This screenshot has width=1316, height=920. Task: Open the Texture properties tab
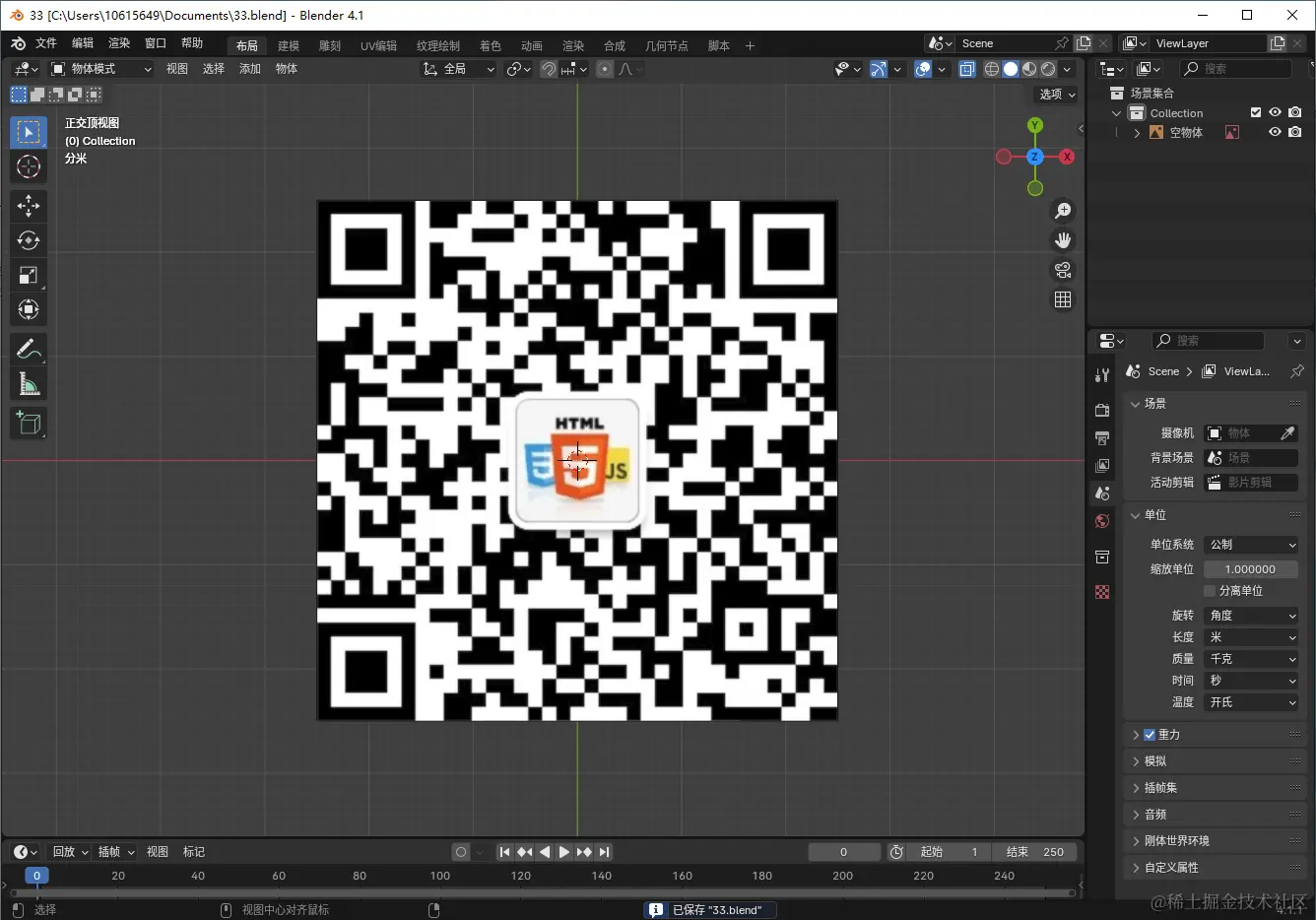[x=1102, y=592]
